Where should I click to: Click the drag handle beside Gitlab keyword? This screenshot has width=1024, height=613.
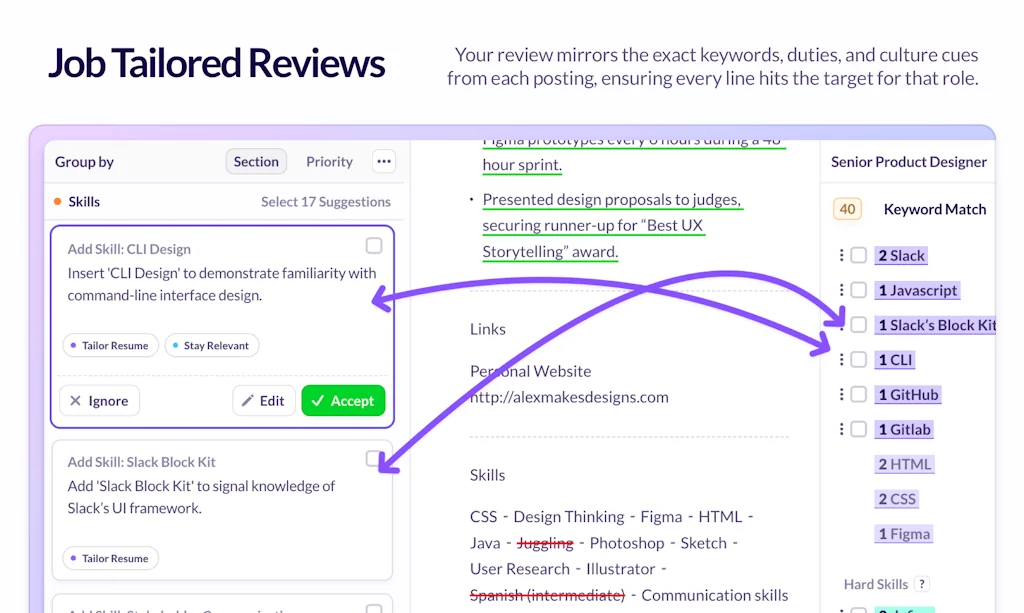(x=842, y=429)
